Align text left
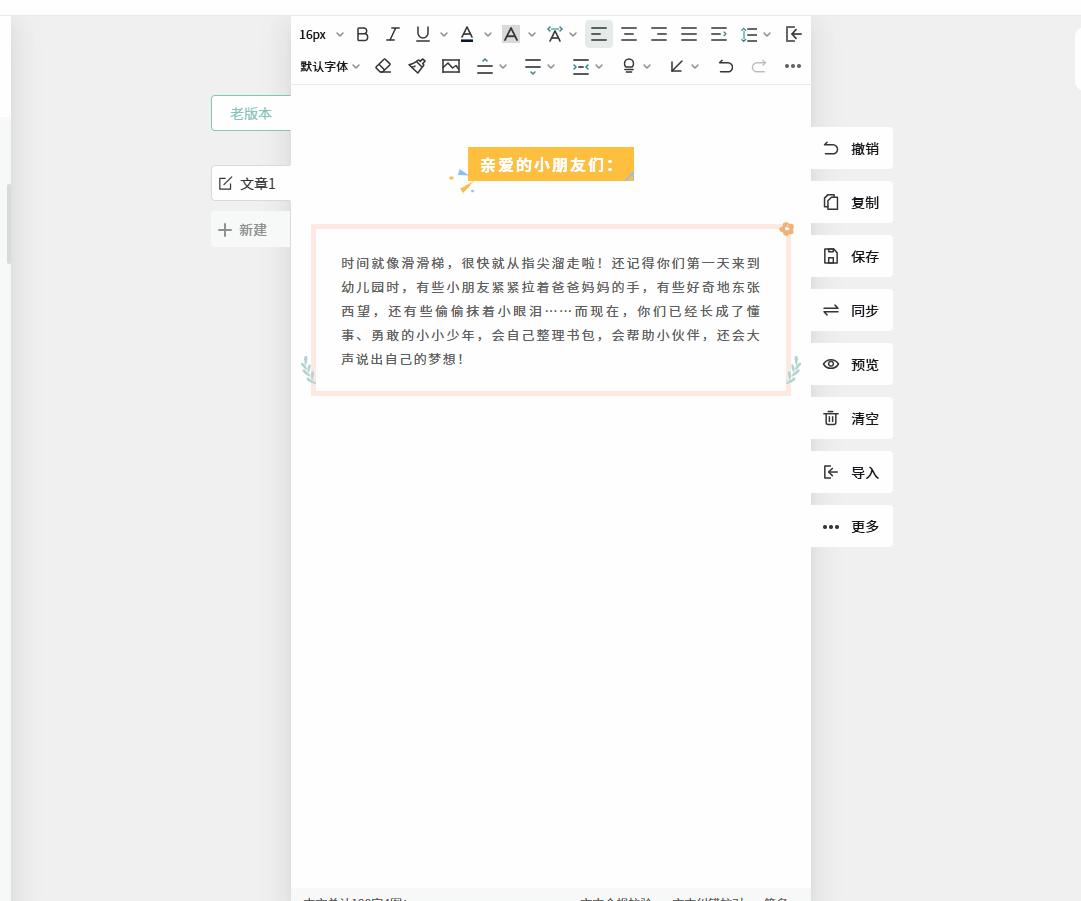This screenshot has height=901, width=1081. click(x=598, y=34)
